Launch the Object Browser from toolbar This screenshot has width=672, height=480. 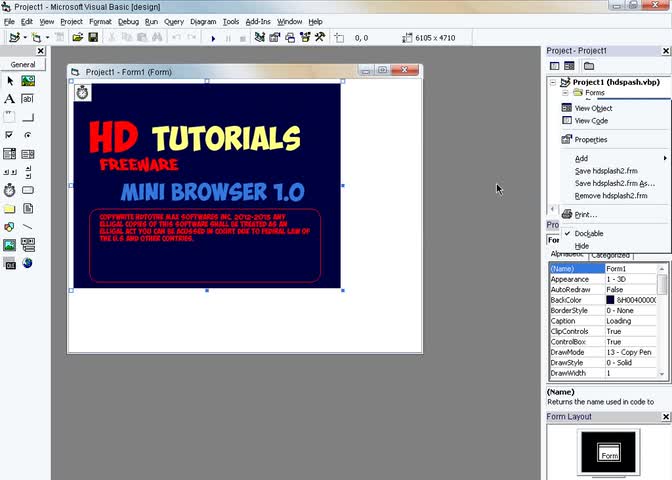pyautogui.click(x=305, y=38)
